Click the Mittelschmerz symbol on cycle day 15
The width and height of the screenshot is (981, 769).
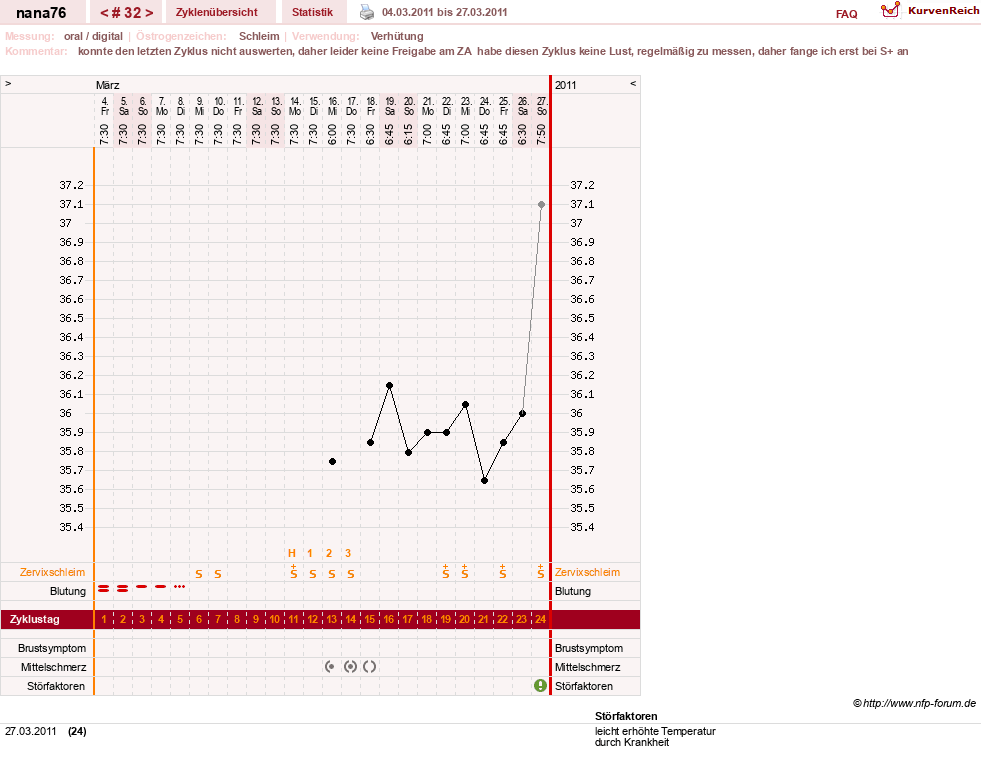pos(370,666)
